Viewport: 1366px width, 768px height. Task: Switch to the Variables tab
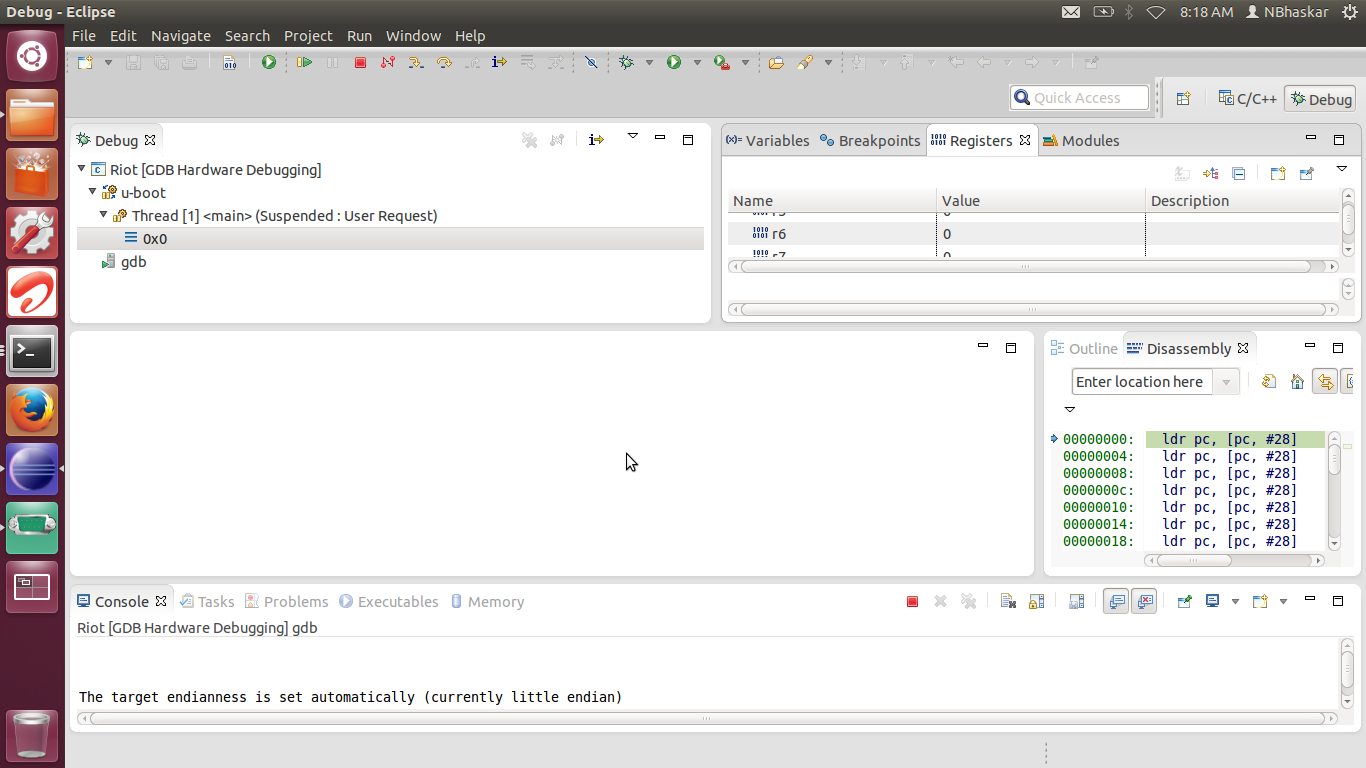[x=768, y=141]
